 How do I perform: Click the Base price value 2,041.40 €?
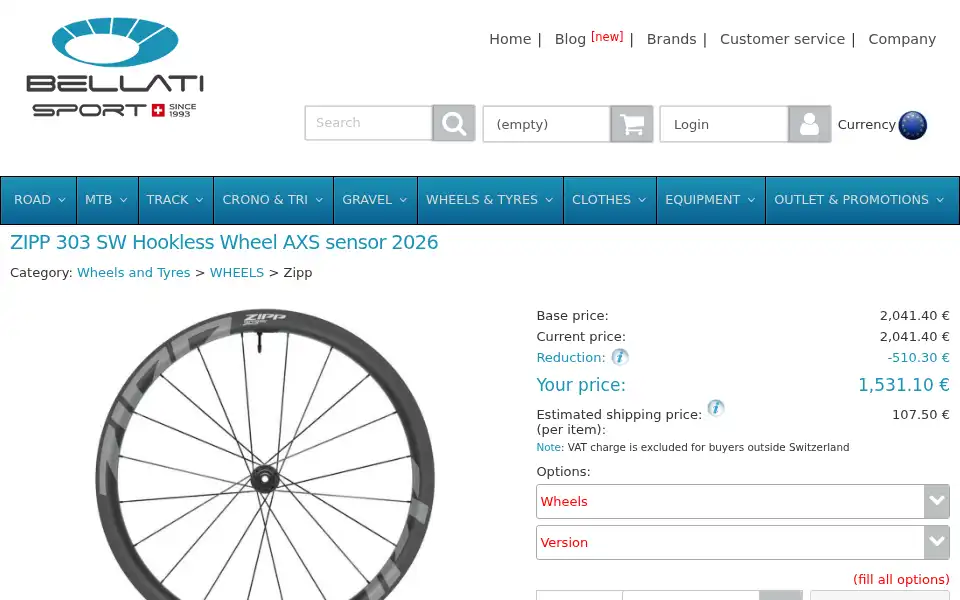click(x=915, y=316)
